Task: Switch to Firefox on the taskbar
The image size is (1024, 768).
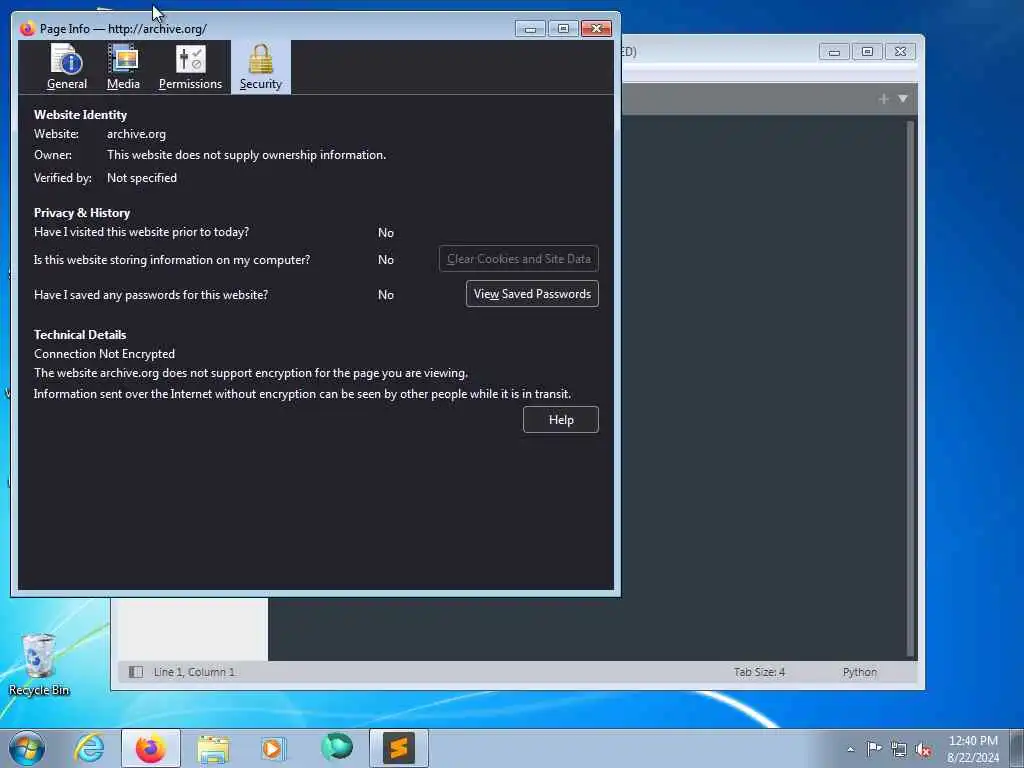Action: pyautogui.click(x=150, y=748)
